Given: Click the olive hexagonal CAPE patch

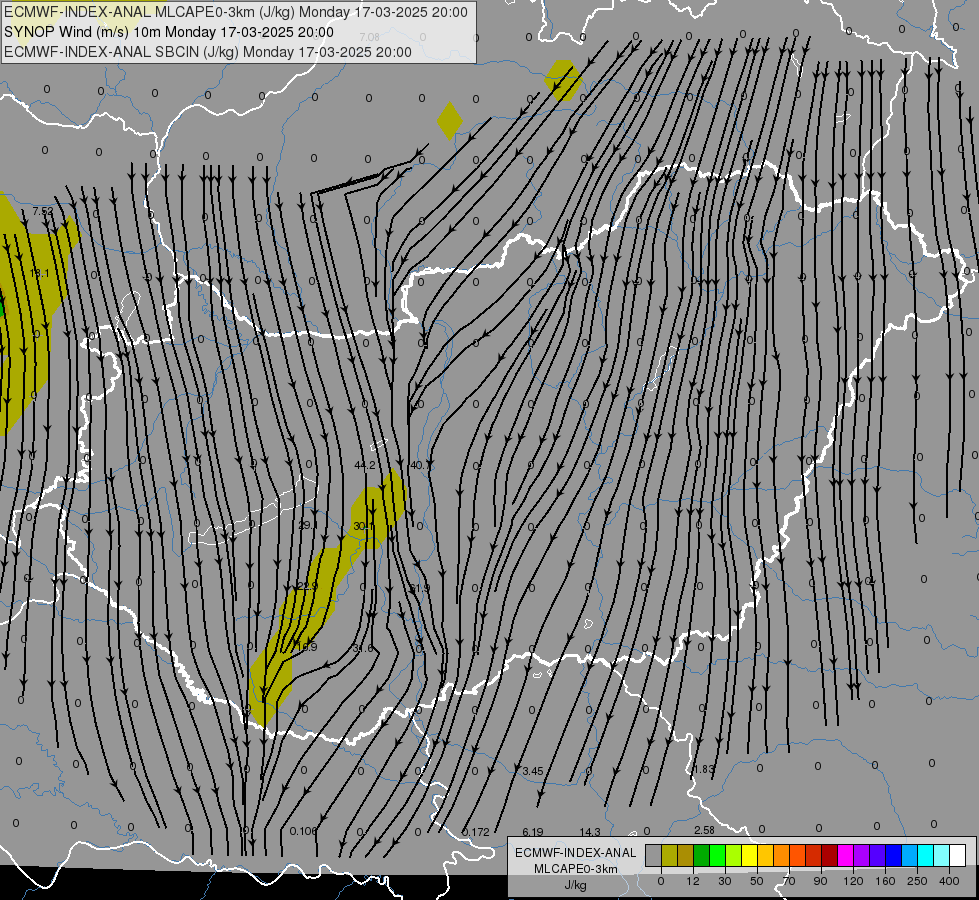Looking at the screenshot, I should point(563,81).
